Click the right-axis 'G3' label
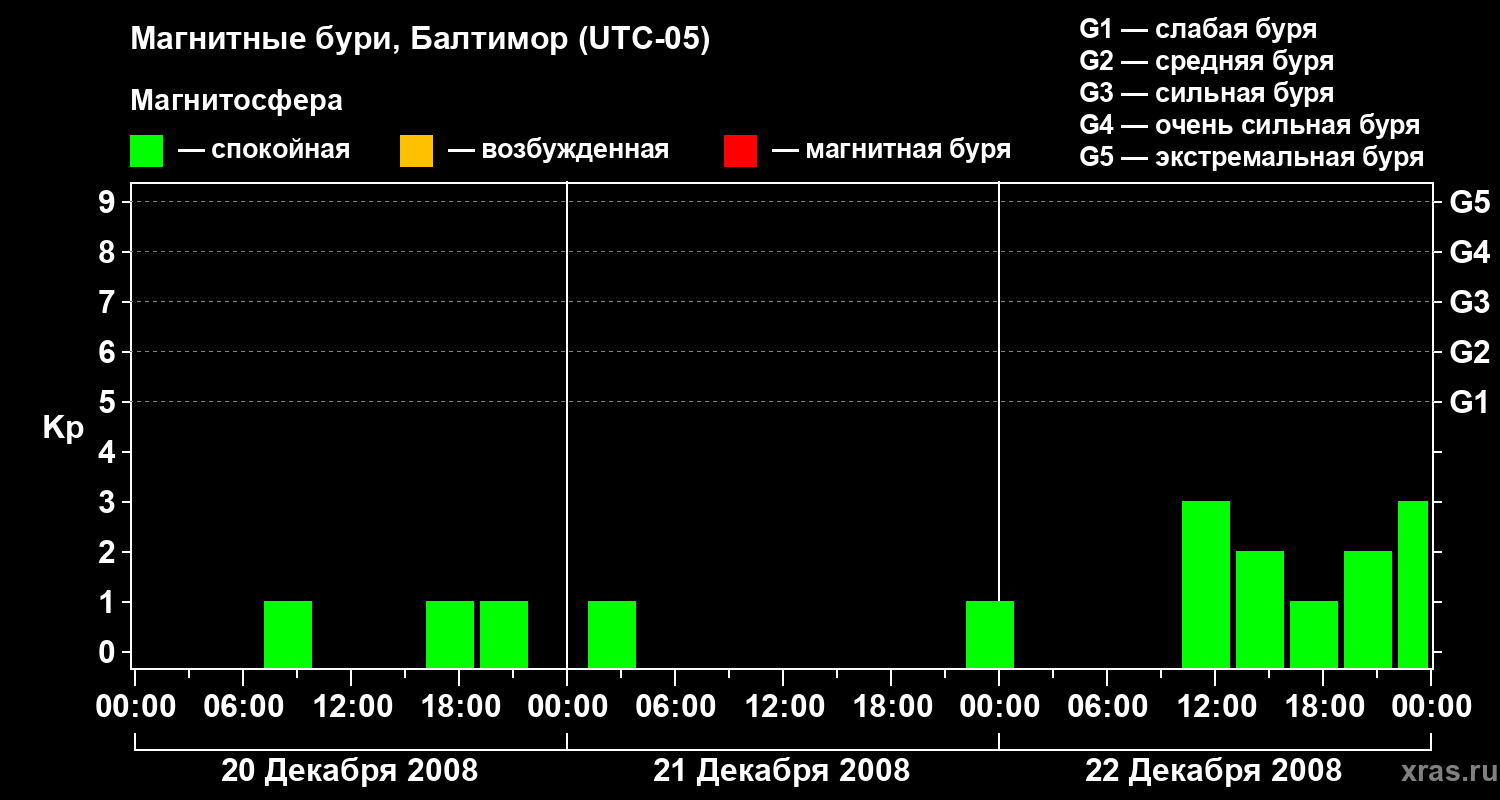This screenshot has height=800, width=1500. [1469, 302]
